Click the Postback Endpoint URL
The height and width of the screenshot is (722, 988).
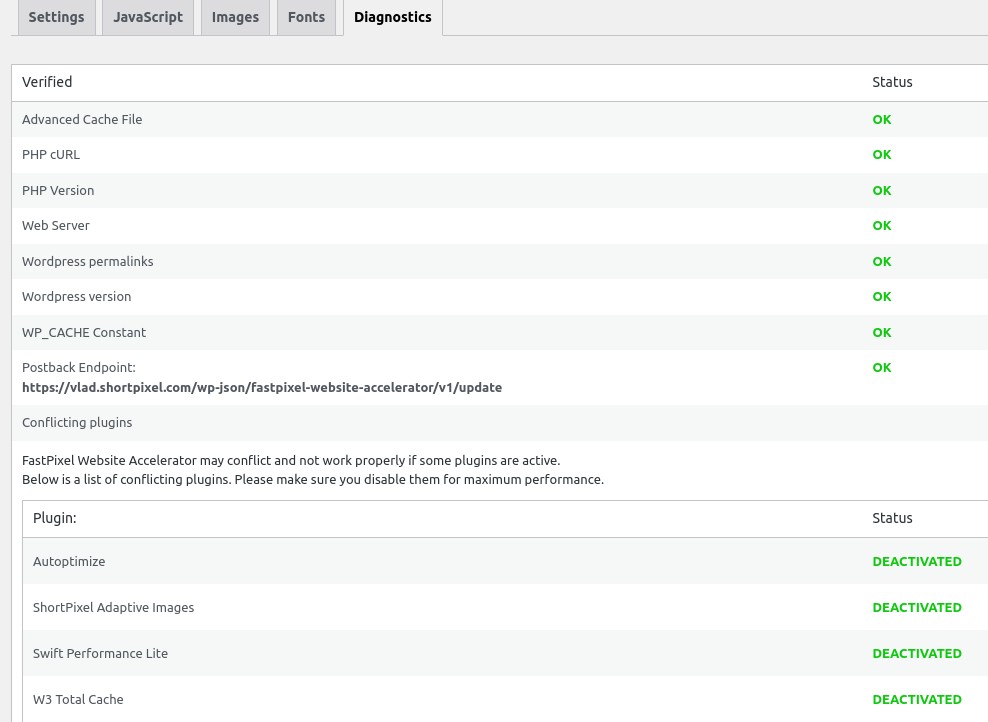[262, 387]
